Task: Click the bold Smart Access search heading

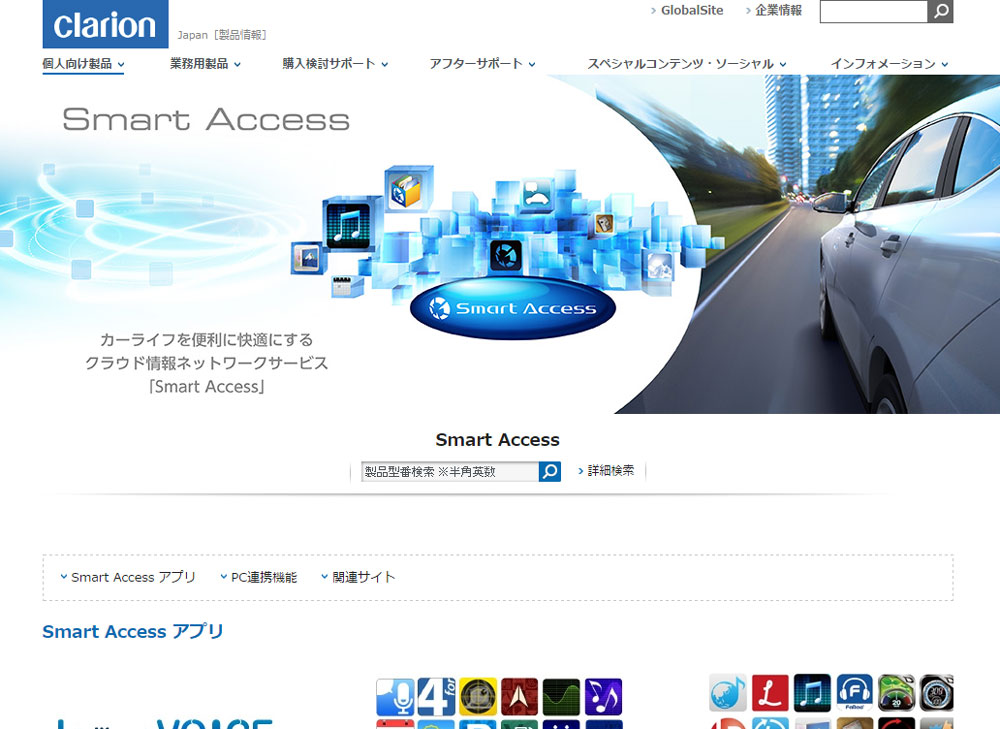Action: coord(497,440)
